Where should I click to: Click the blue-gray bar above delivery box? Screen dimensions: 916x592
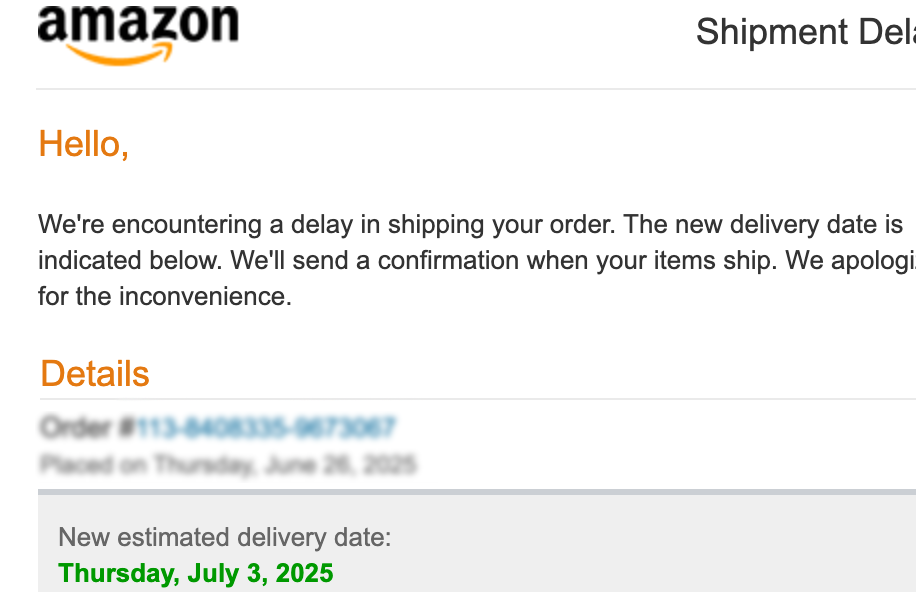click(477, 492)
